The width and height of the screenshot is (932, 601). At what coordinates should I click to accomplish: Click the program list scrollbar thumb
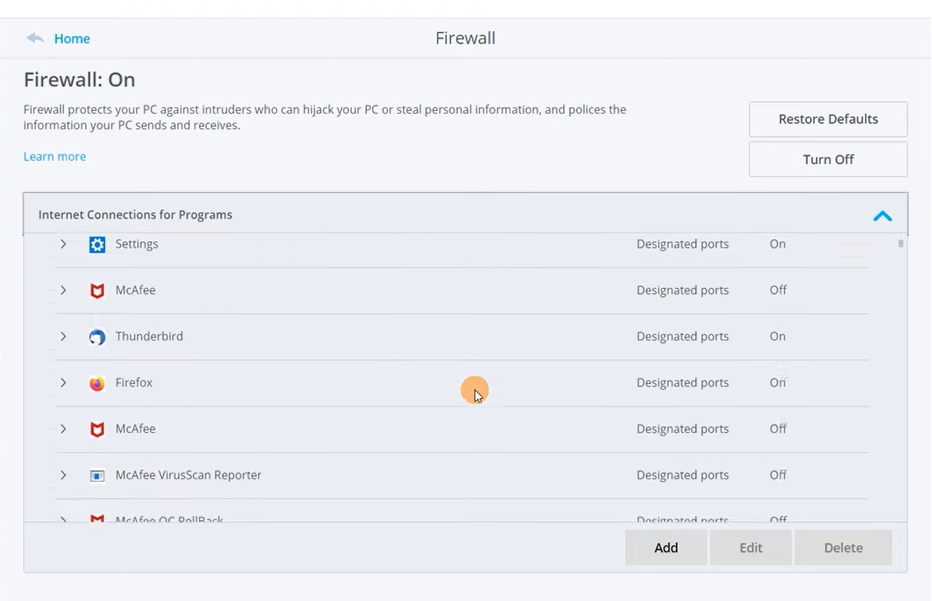pos(901,243)
